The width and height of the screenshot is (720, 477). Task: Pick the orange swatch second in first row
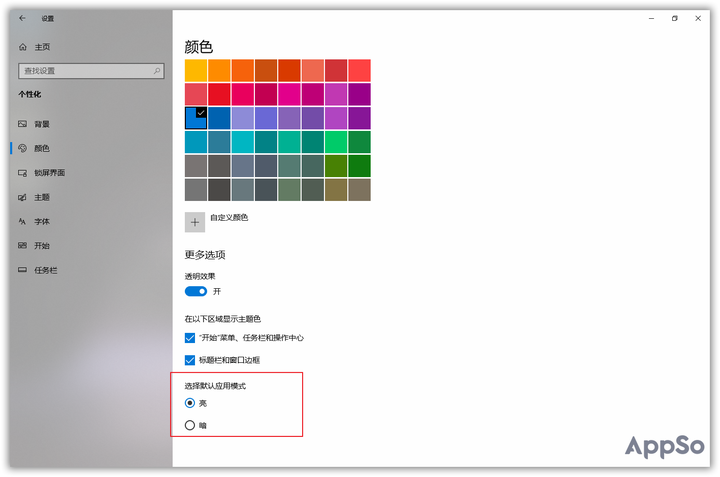(219, 71)
